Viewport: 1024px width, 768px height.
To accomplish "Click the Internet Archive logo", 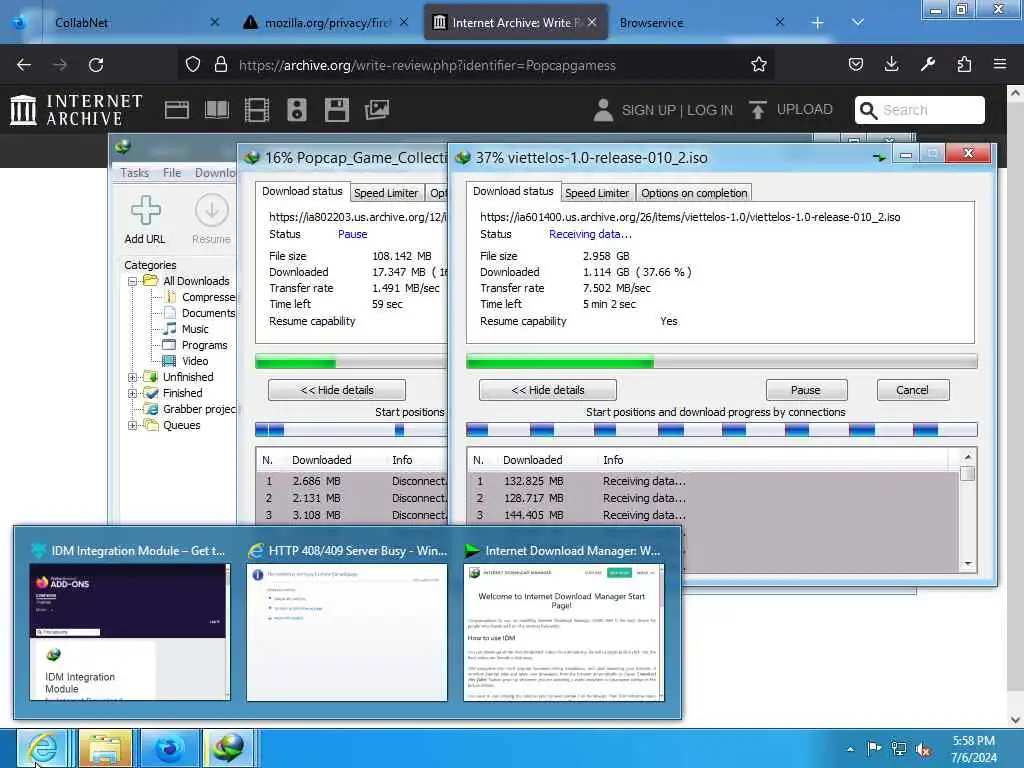I will (x=76, y=110).
